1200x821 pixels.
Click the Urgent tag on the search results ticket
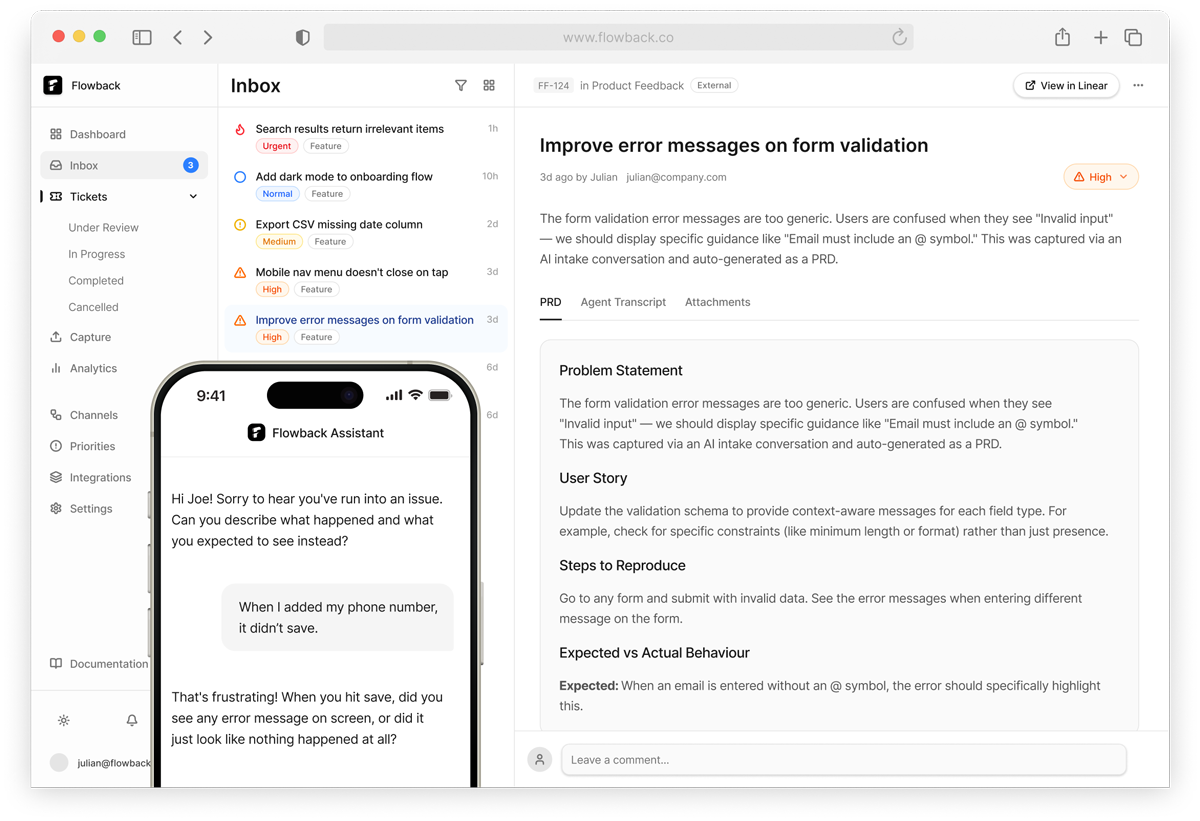coord(277,146)
